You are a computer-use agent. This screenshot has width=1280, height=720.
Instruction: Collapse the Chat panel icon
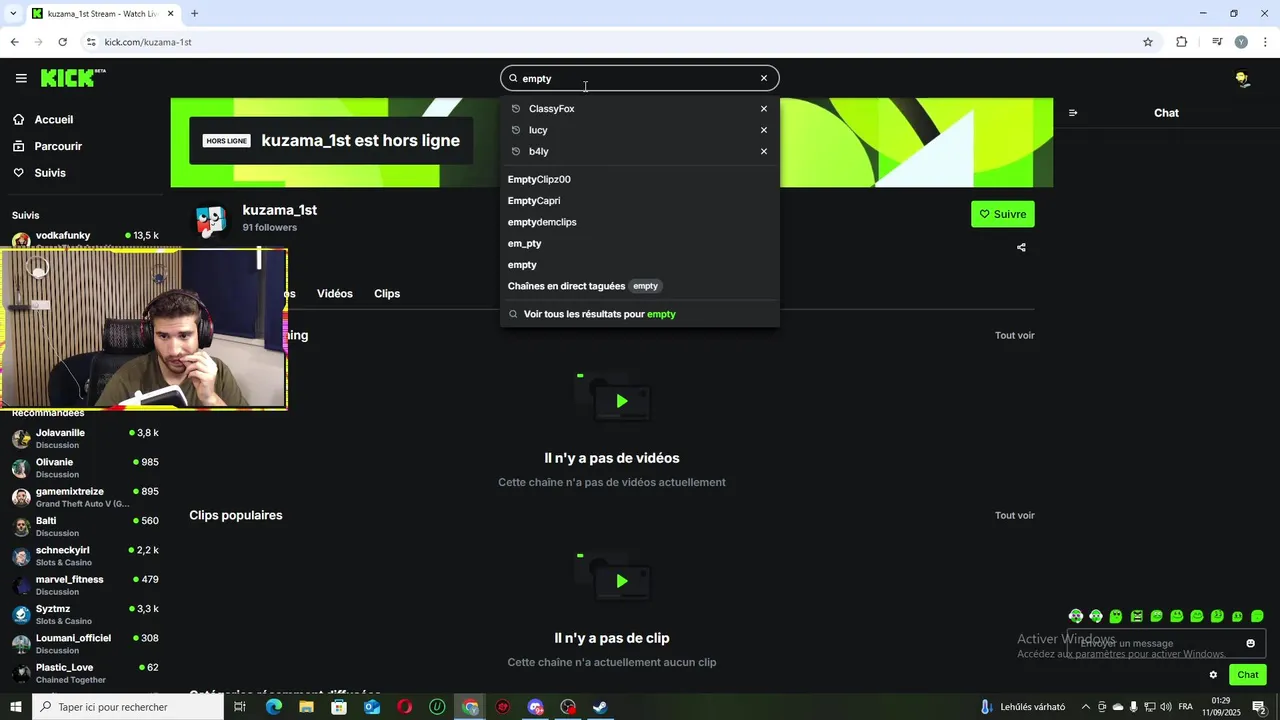pos(1073,113)
